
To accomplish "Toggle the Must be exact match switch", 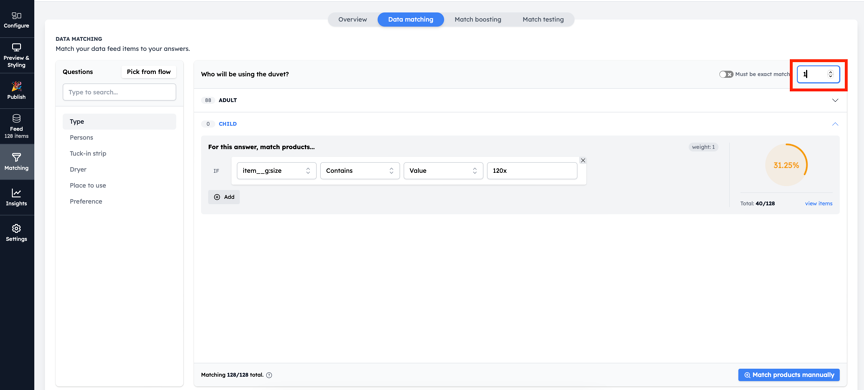I will (x=726, y=74).
